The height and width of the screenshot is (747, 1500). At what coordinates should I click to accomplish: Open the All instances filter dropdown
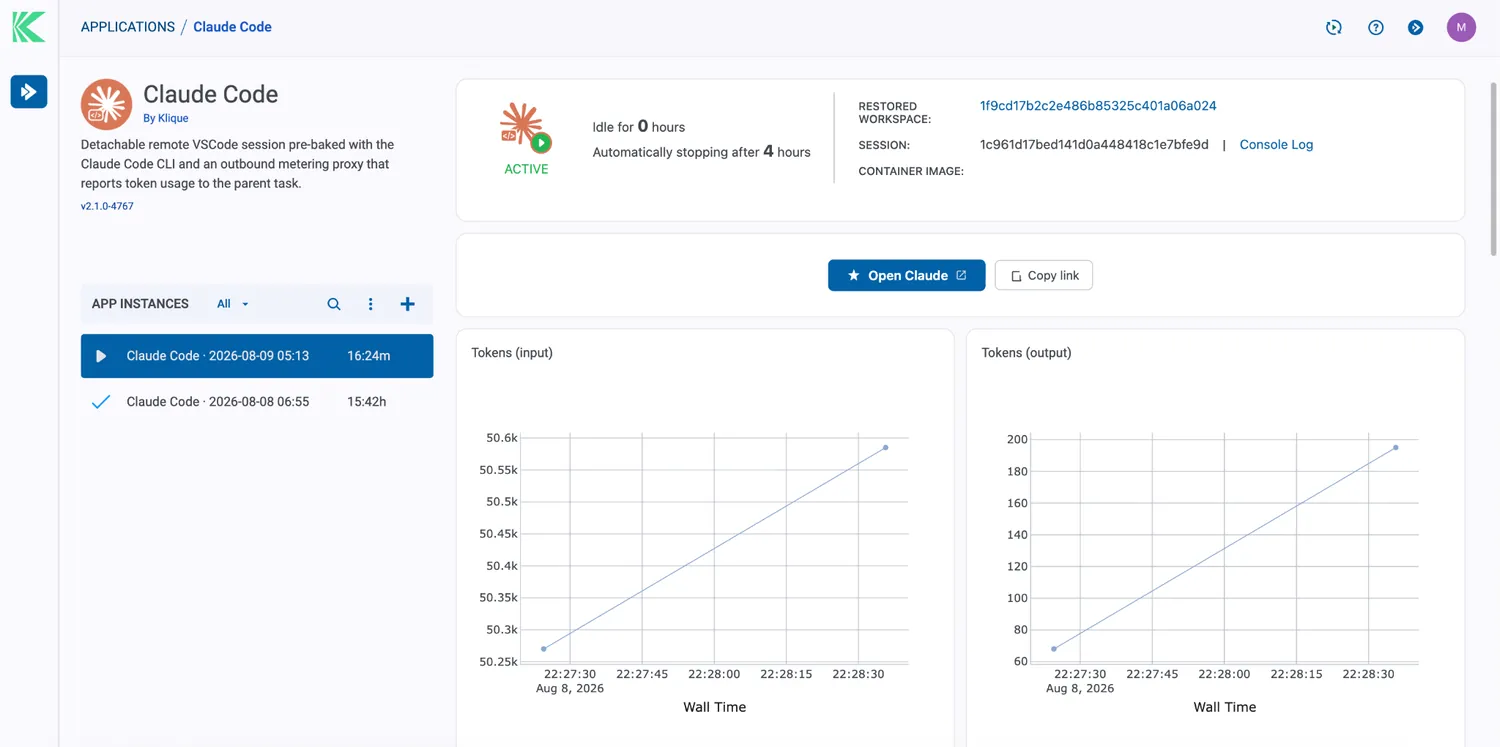pos(233,304)
